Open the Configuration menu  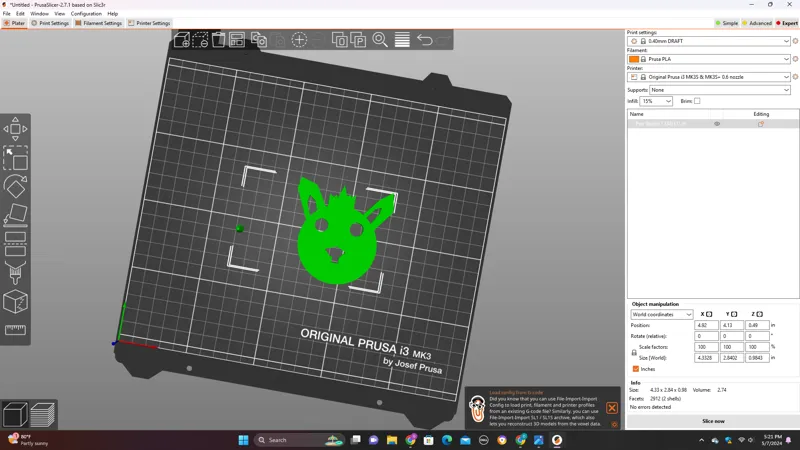[86, 14]
